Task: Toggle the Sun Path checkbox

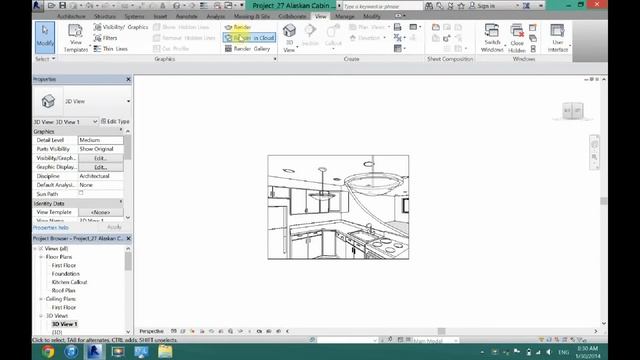Action: 81,193
